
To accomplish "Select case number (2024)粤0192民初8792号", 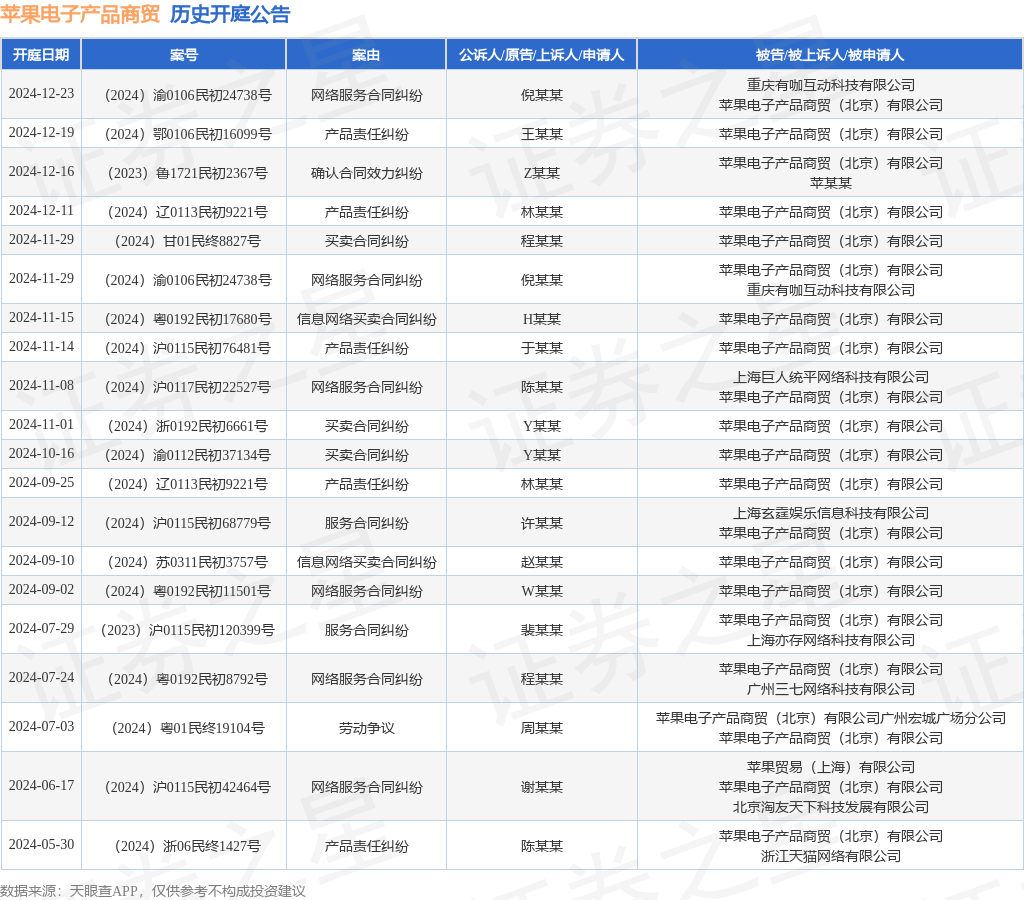I will (x=187, y=679).
